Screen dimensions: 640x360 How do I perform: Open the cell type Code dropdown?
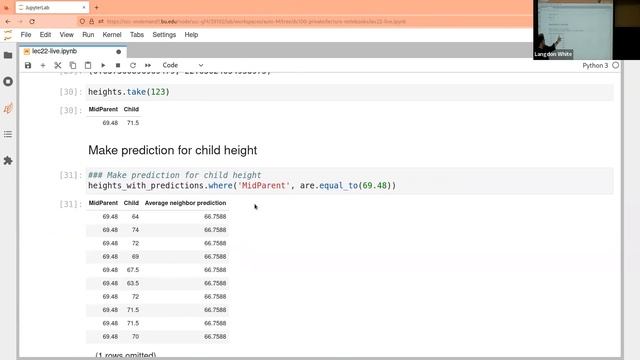click(x=182, y=65)
